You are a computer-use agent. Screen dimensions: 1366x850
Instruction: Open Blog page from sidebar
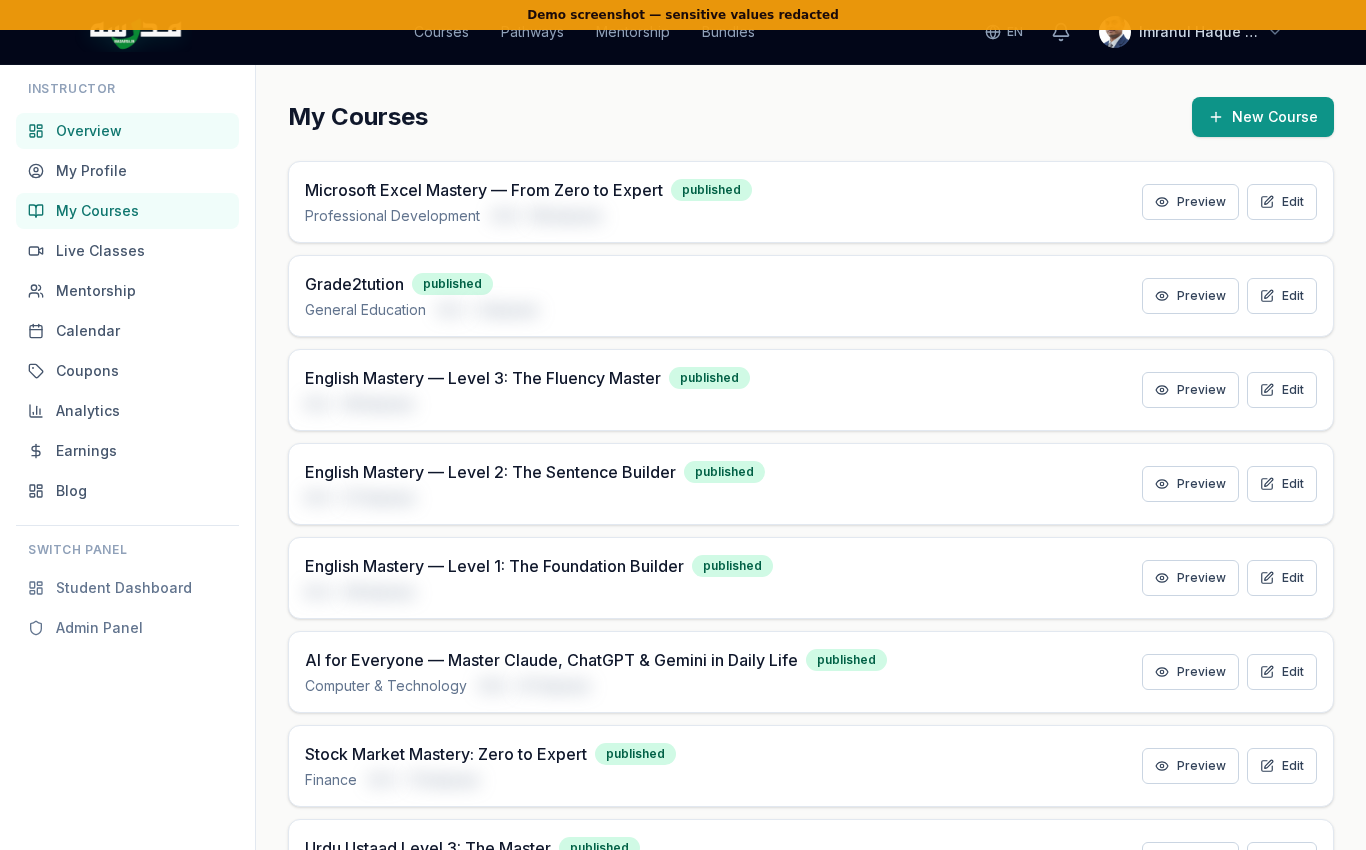pyautogui.click(x=127, y=491)
